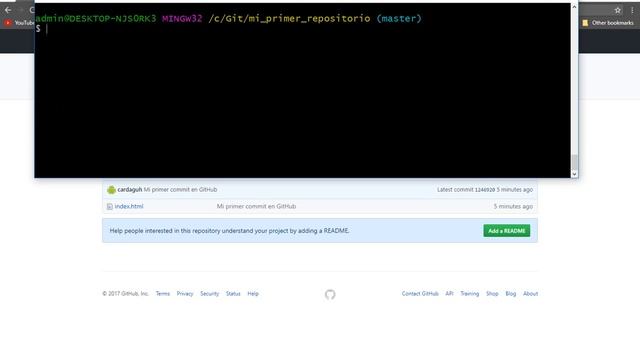Open the Shop footer link
This screenshot has height=360, width=640.
[492, 293]
